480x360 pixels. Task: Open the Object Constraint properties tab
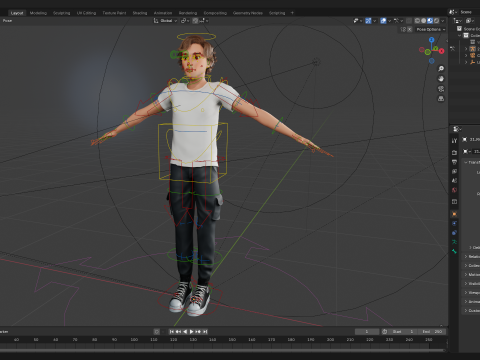[x=454, y=233]
